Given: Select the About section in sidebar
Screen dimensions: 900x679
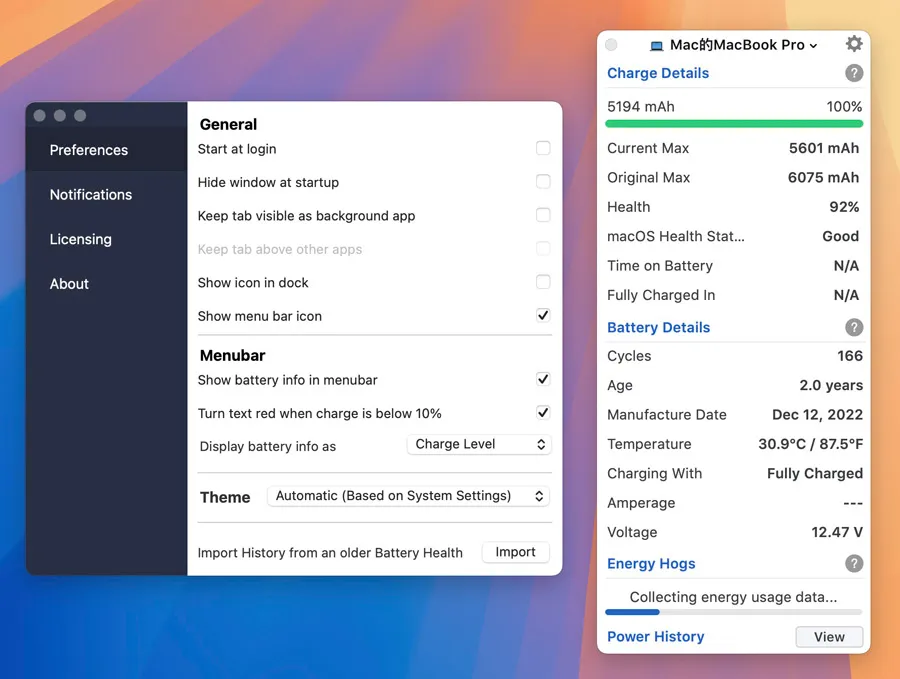Looking at the screenshot, I should point(70,284).
